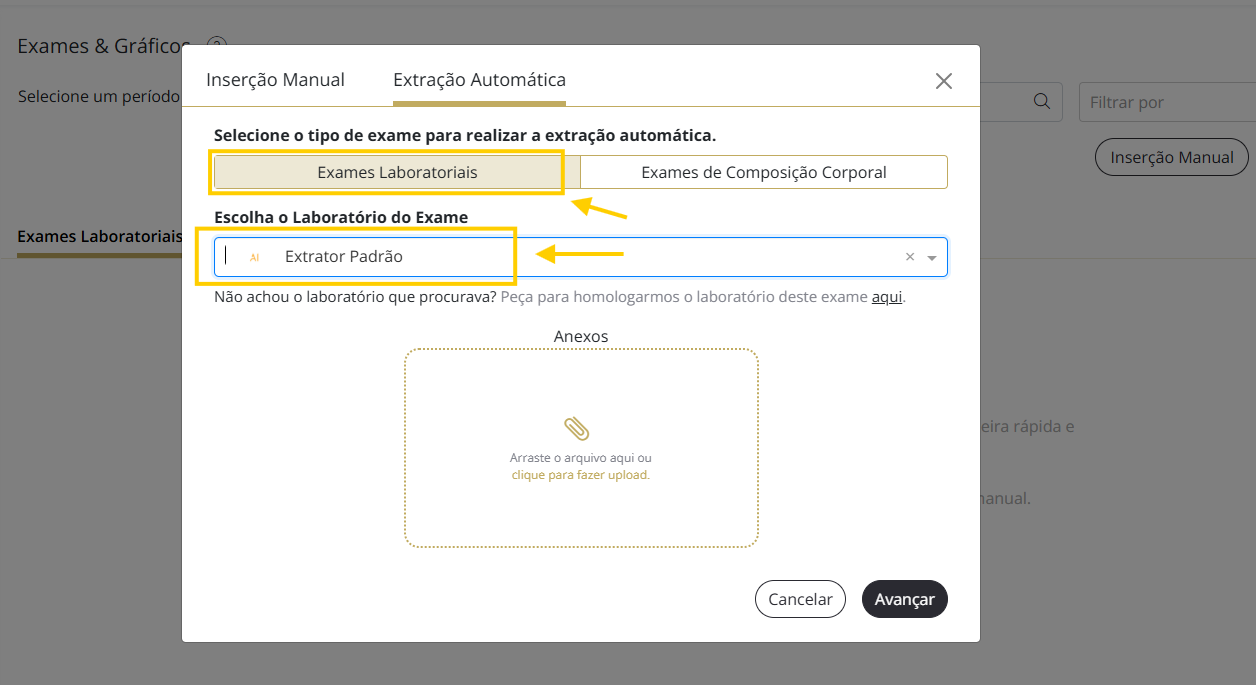Image resolution: width=1256 pixels, height=685 pixels.
Task: Click the 'clique para fazer upload' link
Action: click(580, 475)
